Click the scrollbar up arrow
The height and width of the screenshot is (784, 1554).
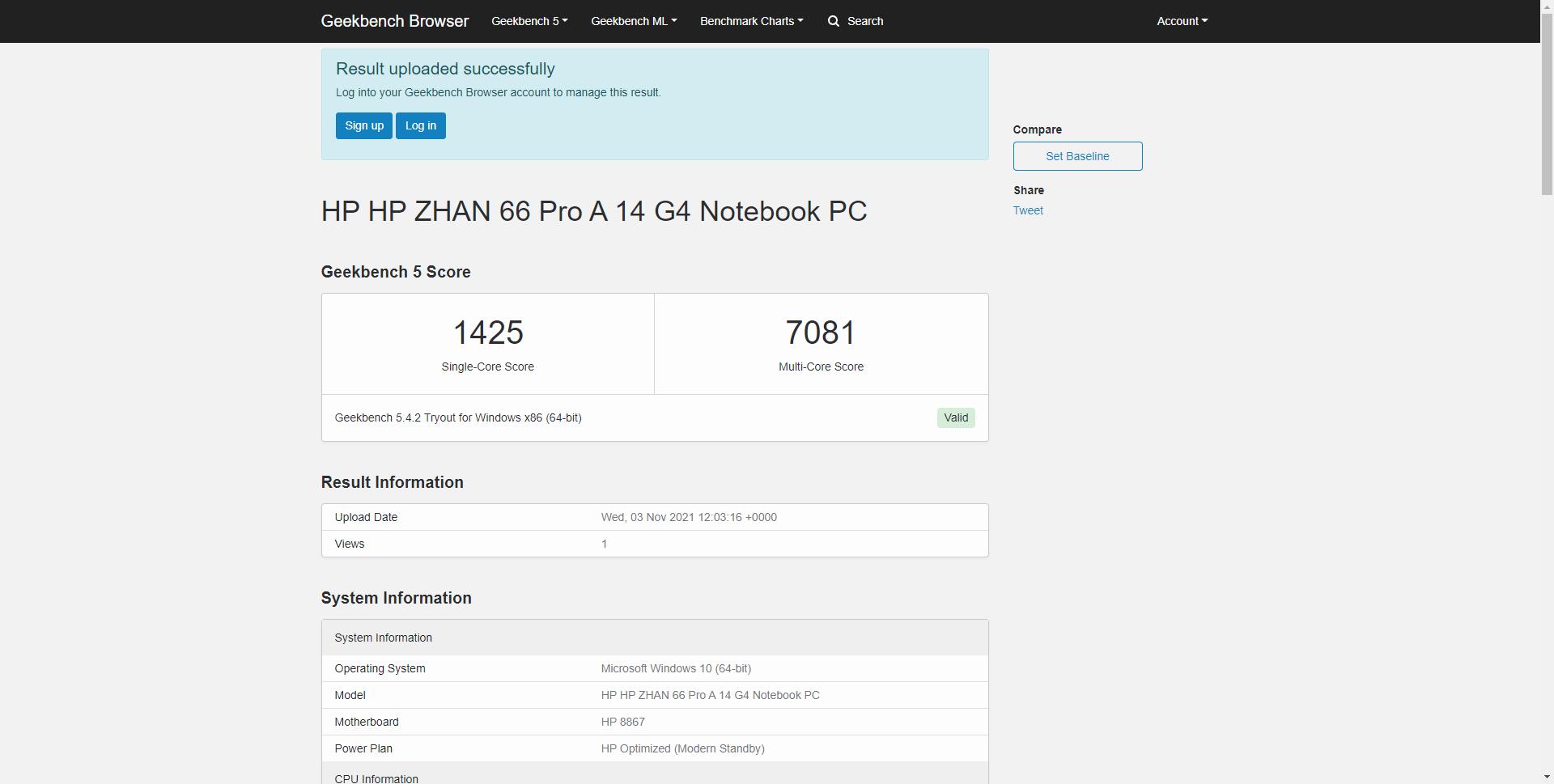click(1547, 6)
